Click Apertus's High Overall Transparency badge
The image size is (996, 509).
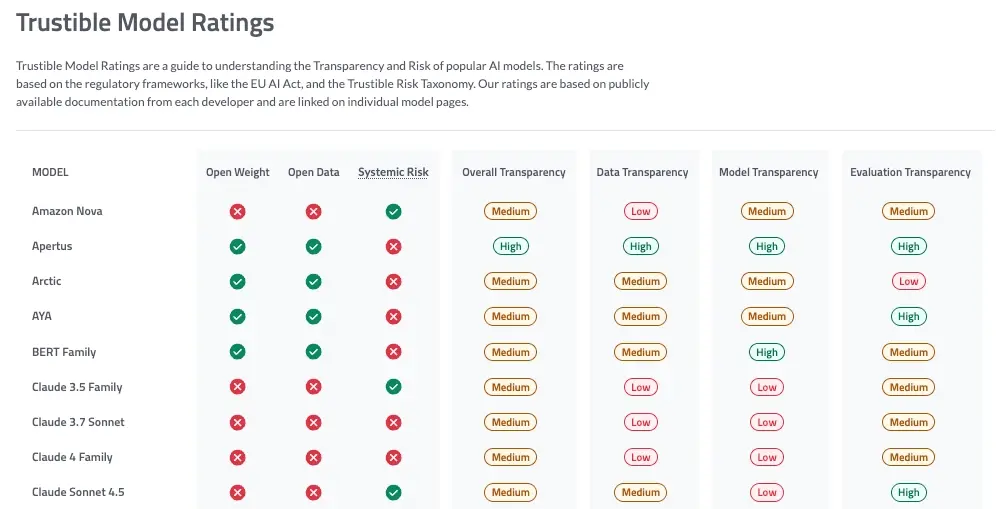point(511,247)
